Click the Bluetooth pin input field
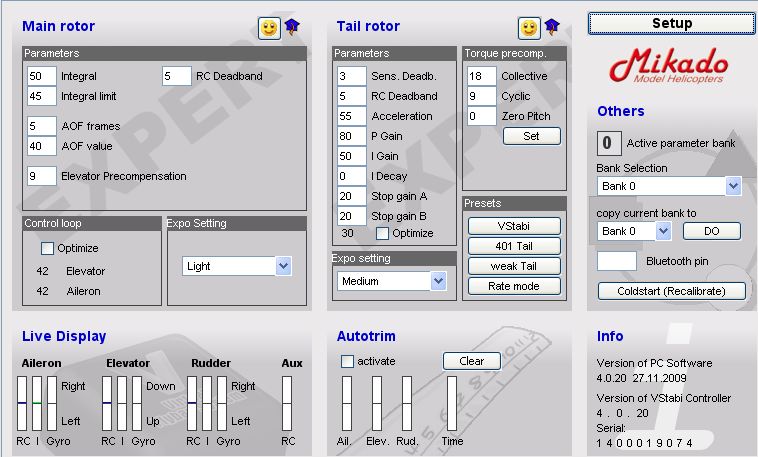This screenshot has height=457, width=758. point(616,261)
